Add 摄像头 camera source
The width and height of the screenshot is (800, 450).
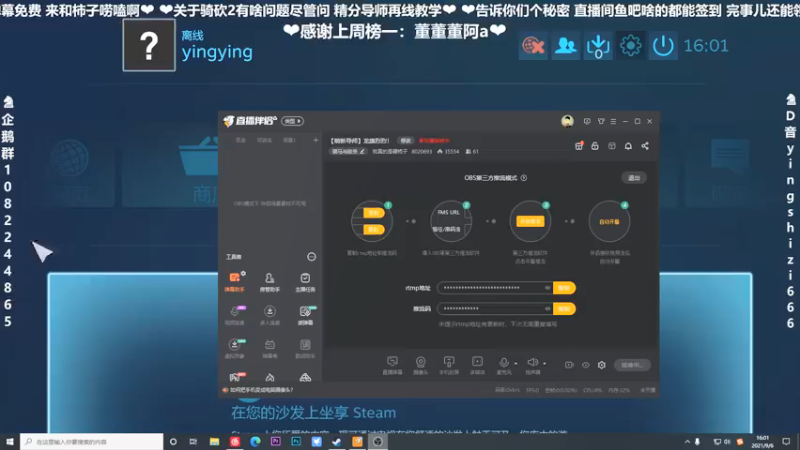420,365
